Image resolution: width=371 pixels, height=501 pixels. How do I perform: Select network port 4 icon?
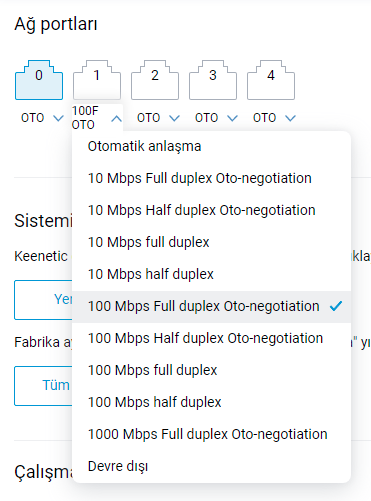[271, 80]
